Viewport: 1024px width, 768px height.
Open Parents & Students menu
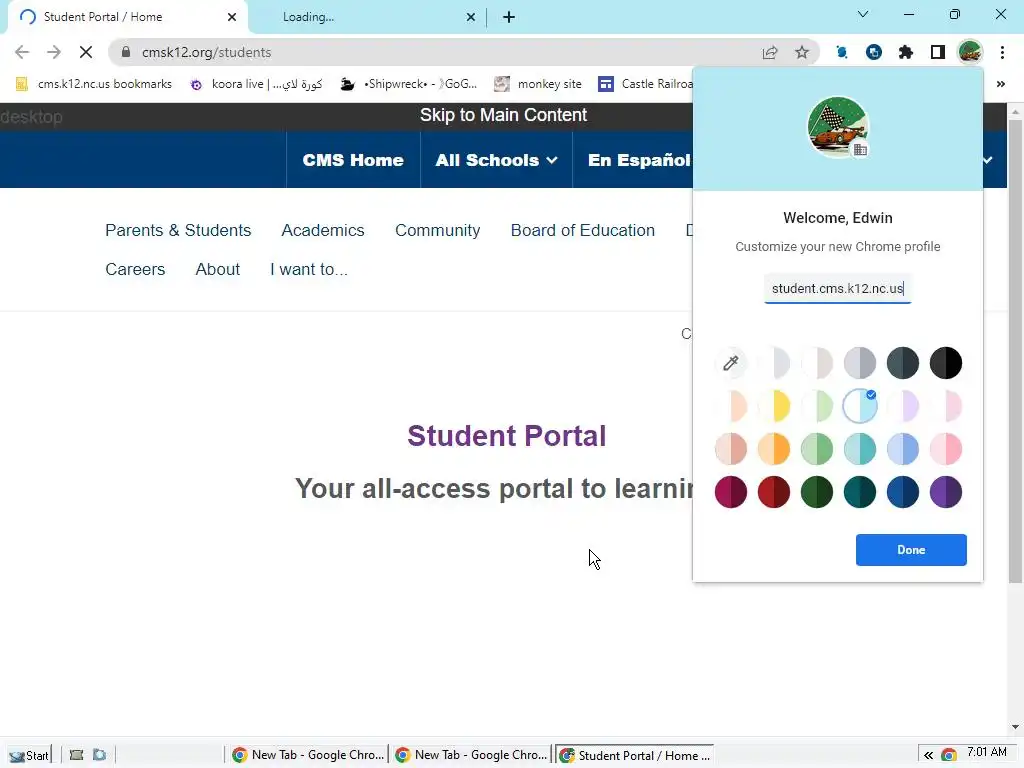178,231
